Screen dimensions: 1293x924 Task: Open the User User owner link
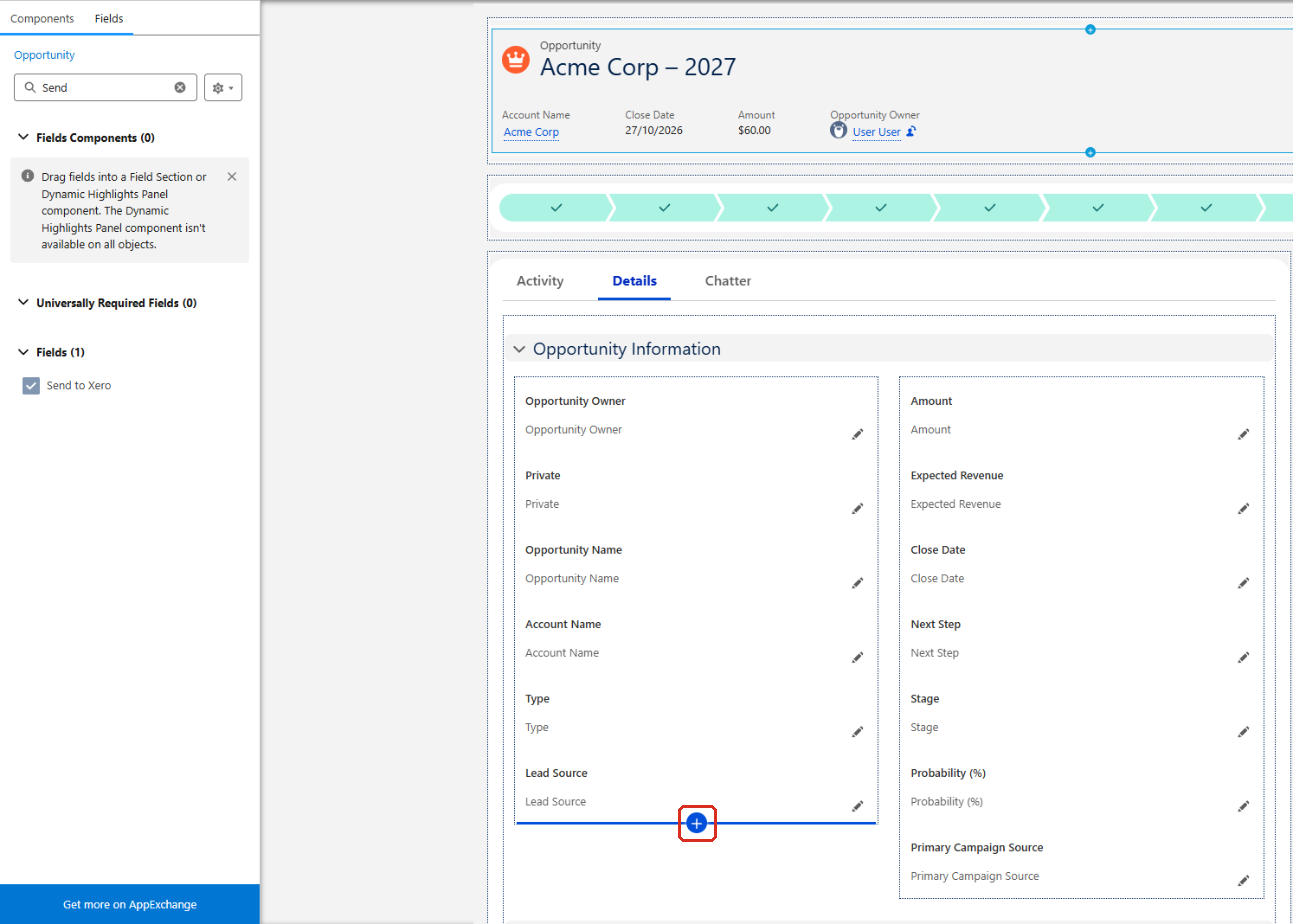point(877,132)
